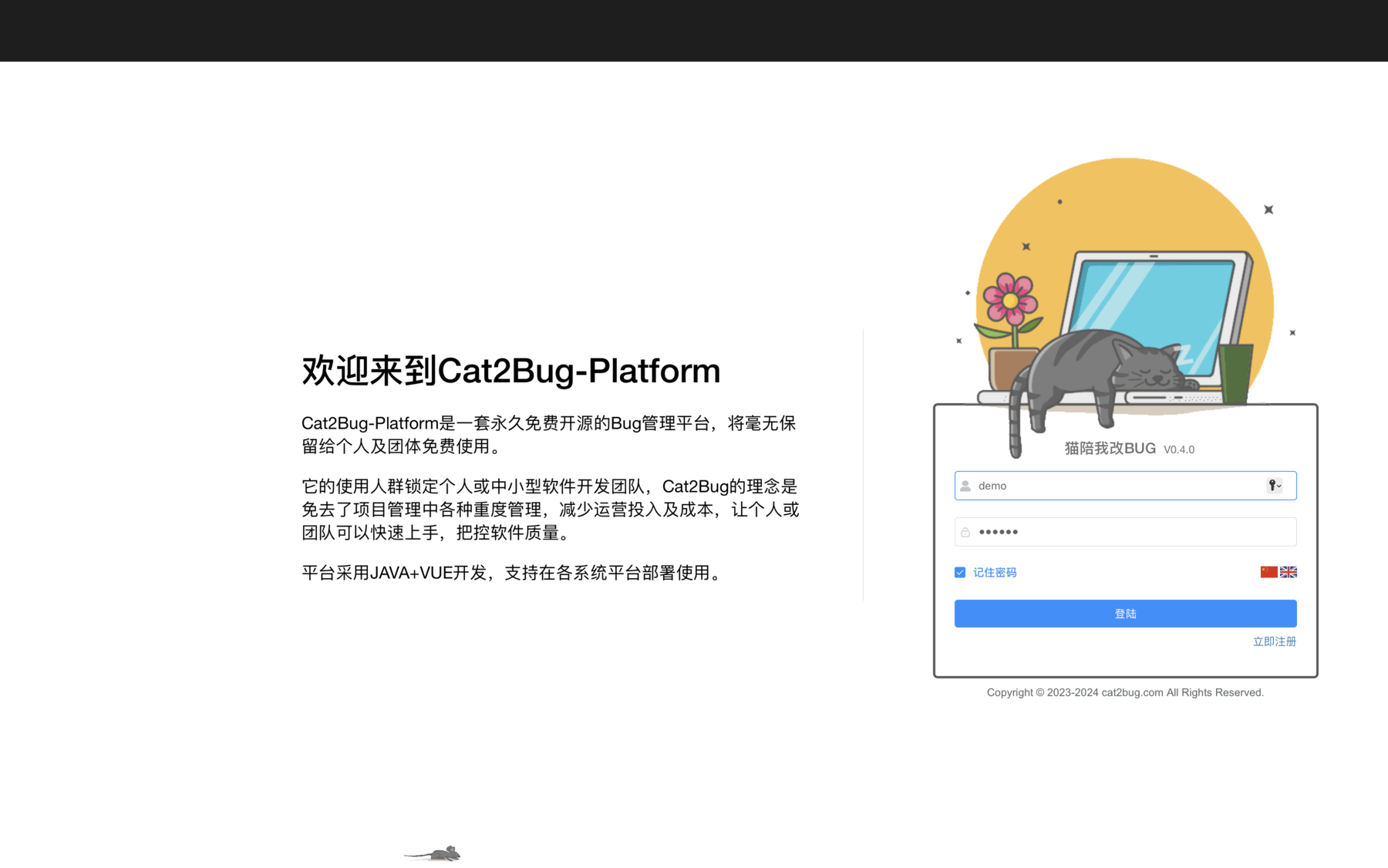The height and width of the screenshot is (868, 1388).
Task: Click the blue 登陆 login button
Action: pos(1125,614)
